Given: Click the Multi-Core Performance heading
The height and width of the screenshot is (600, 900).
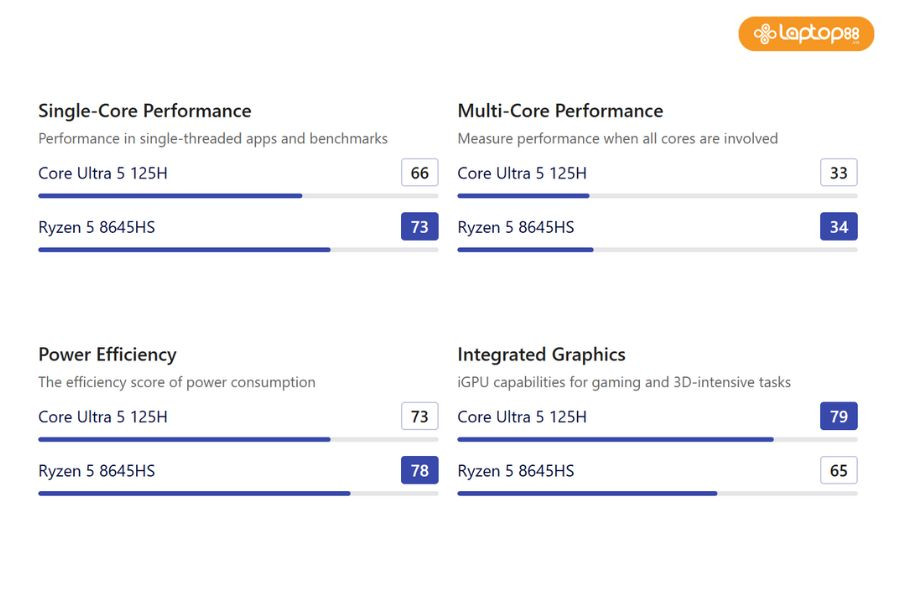Looking at the screenshot, I should click(560, 111).
